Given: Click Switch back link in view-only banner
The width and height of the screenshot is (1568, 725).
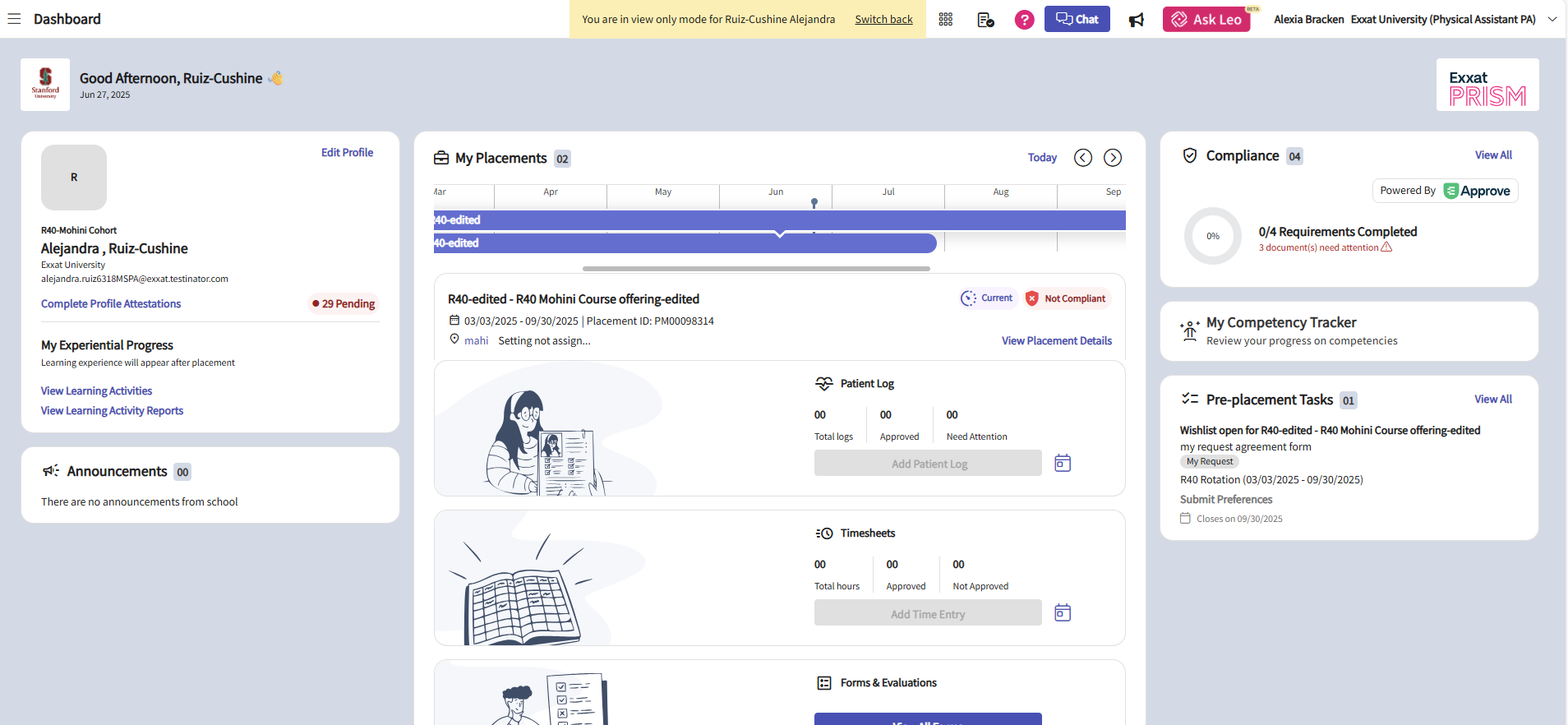Looking at the screenshot, I should 883,19.
